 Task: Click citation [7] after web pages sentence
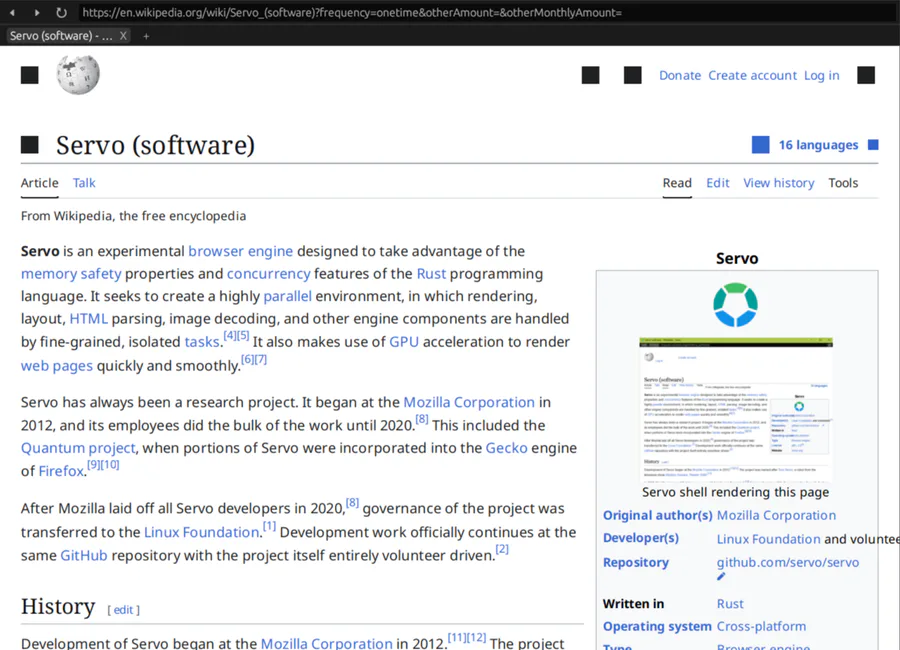tap(261, 359)
